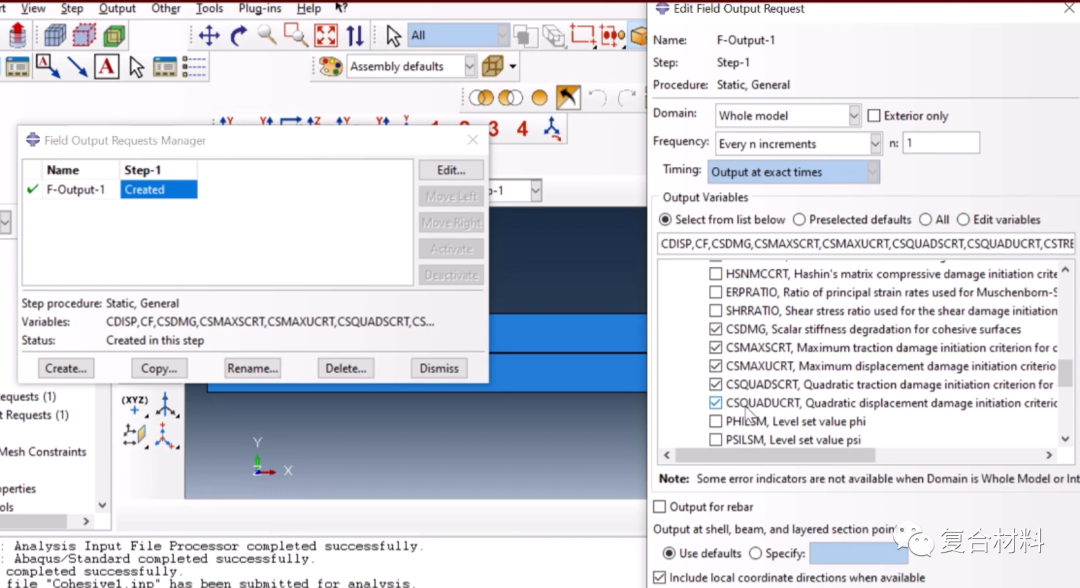Uncheck the CSMAXUCRT maximum displacement checkbox

coord(716,366)
